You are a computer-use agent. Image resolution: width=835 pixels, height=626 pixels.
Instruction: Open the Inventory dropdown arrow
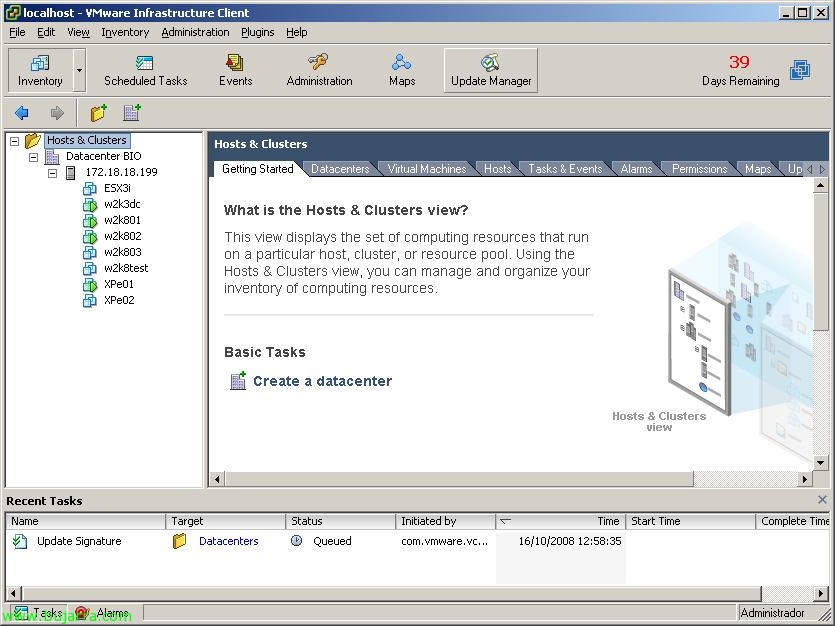click(x=79, y=70)
